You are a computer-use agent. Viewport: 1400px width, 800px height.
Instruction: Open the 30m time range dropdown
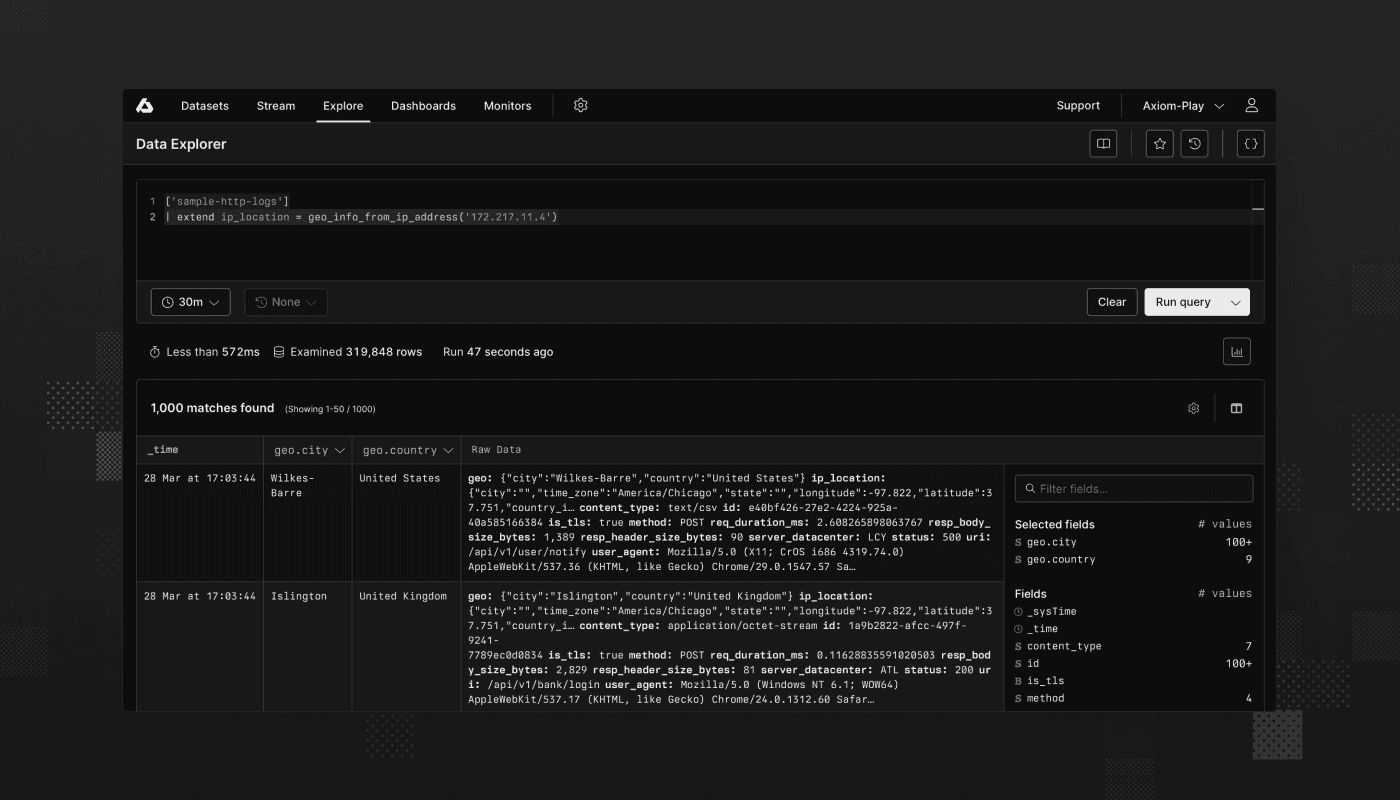point(190,301)
